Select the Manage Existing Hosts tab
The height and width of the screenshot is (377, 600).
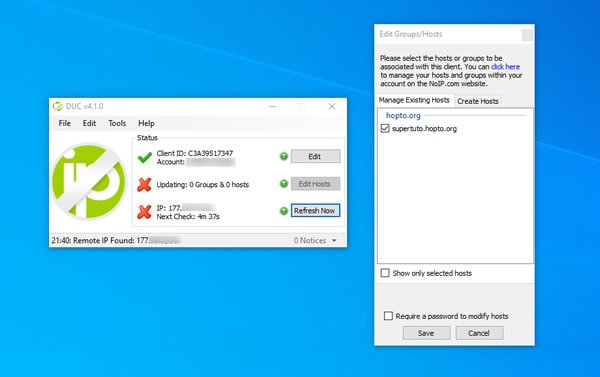pos(414,100)
